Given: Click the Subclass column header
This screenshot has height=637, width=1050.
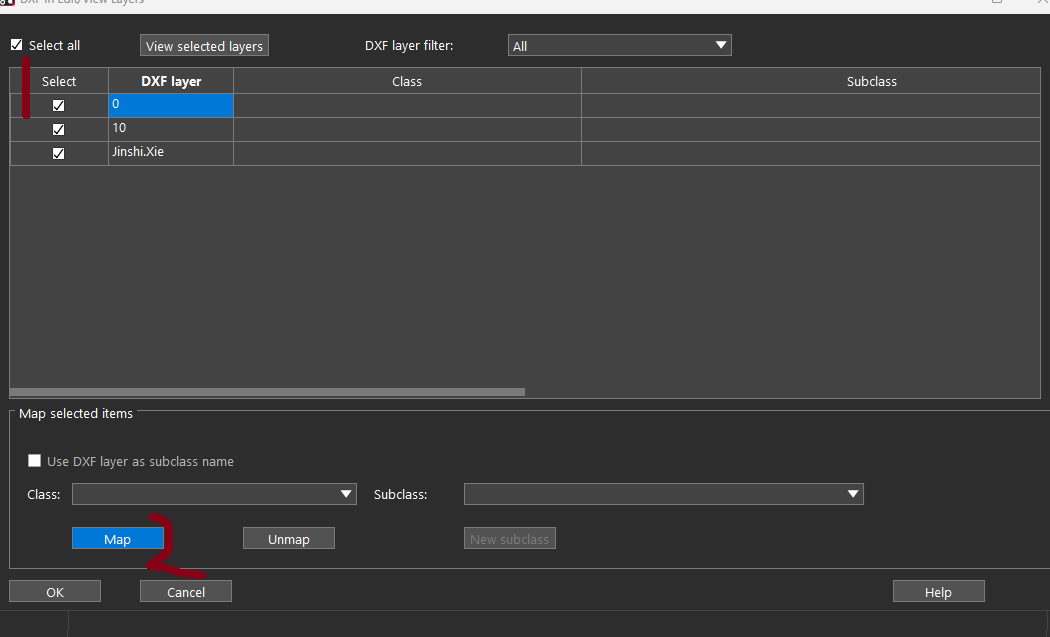Looking at the screenshot, I should pyautogui.click(x=810, y=81).
